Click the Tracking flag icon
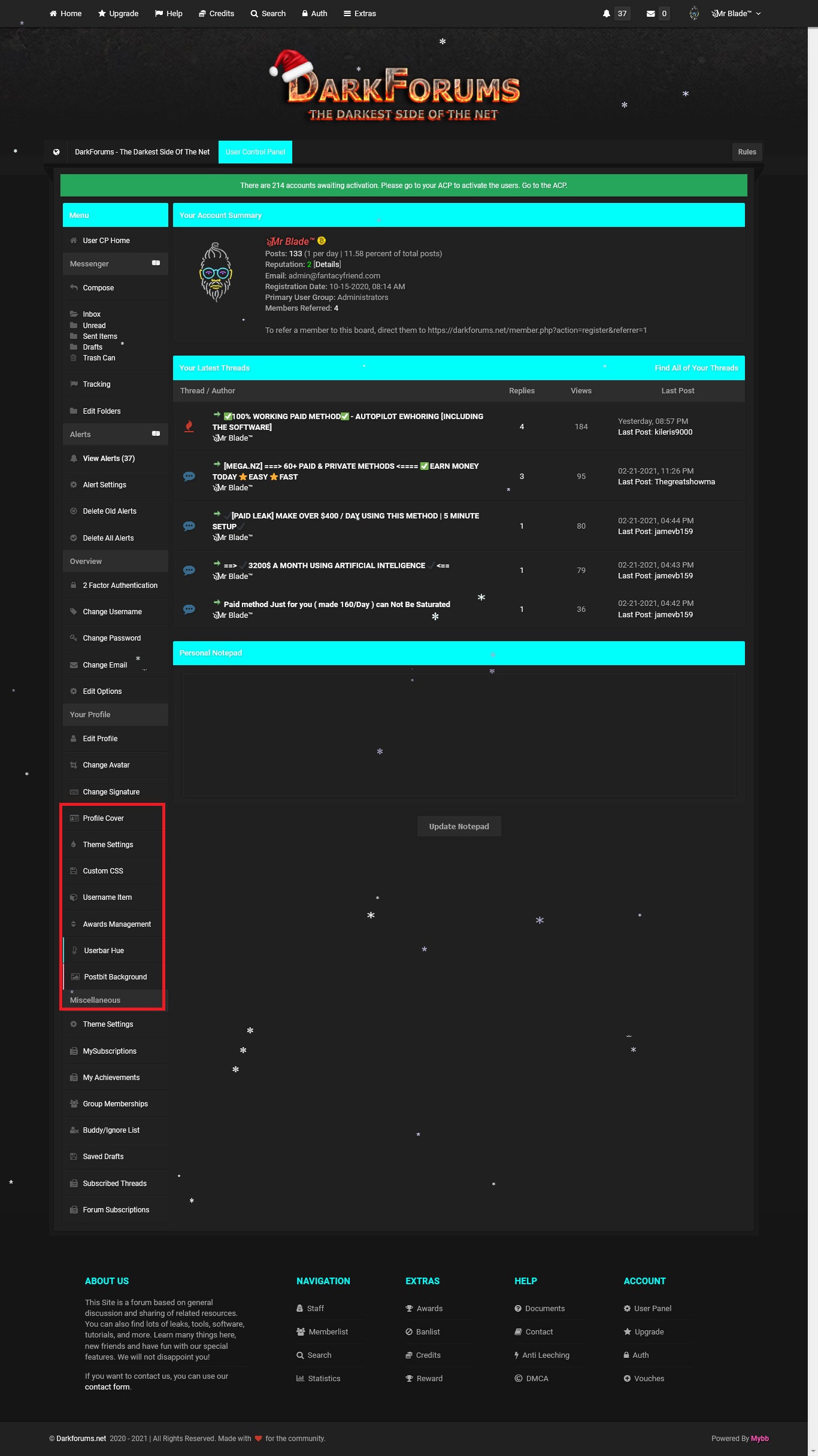Image resolution: width=818 pixels, height=1456 pixels. pos(74,384)
